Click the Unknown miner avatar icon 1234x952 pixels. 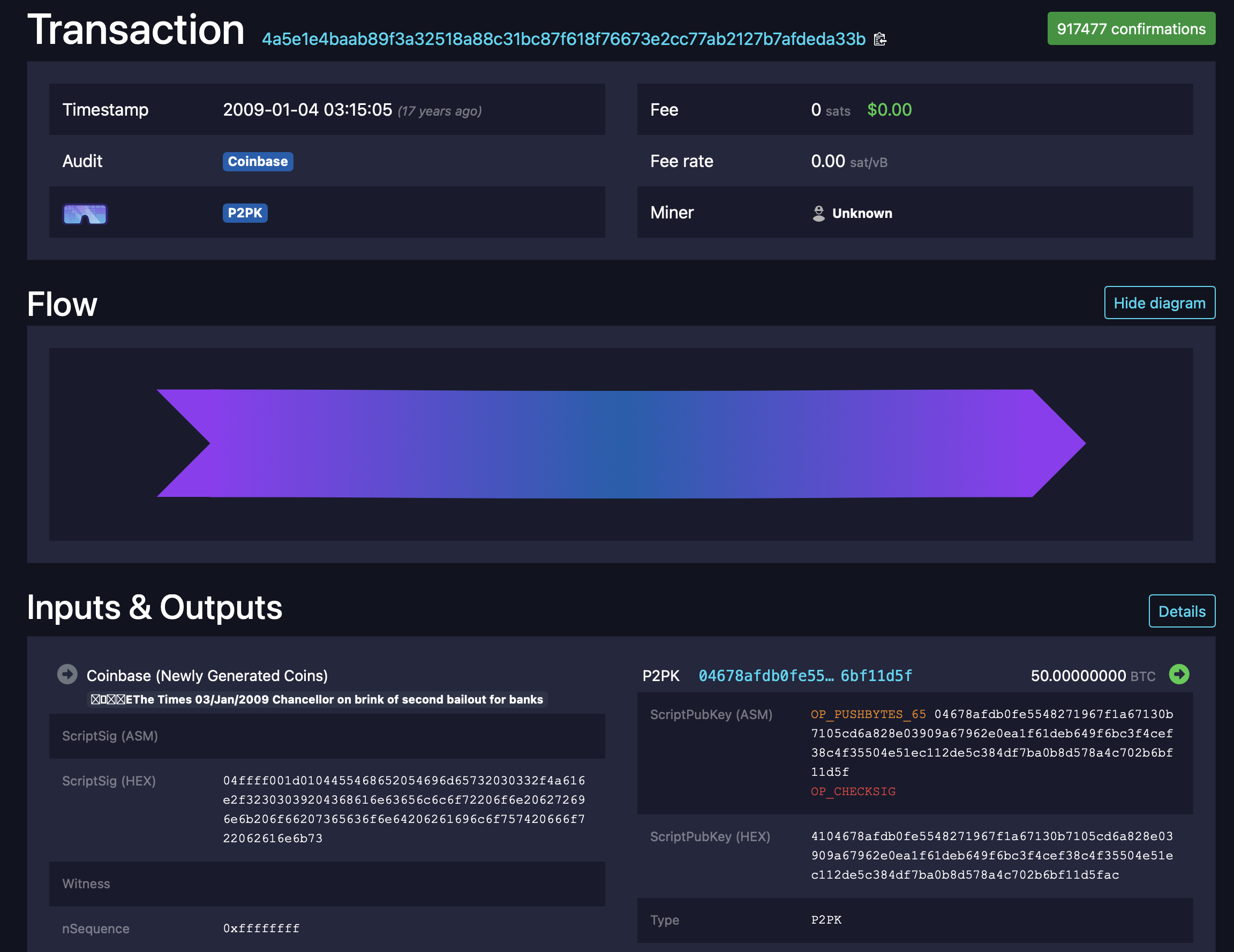coord(818,213)
